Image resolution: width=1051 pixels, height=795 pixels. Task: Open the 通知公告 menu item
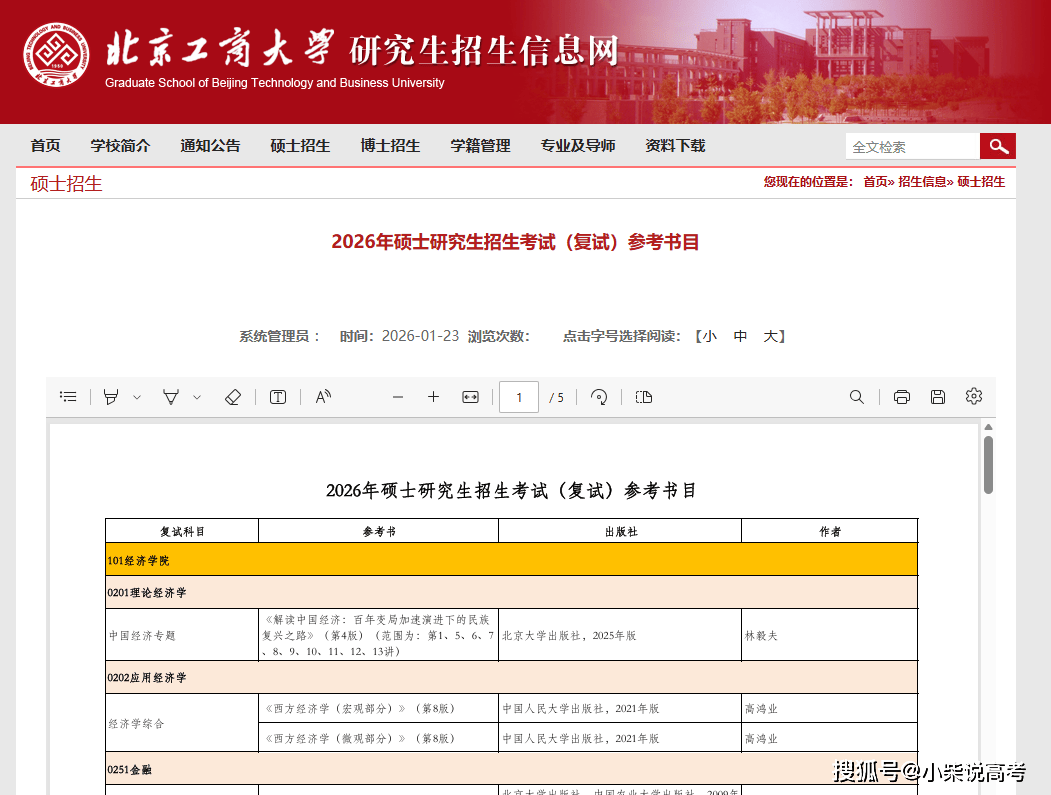pos(210,145)
